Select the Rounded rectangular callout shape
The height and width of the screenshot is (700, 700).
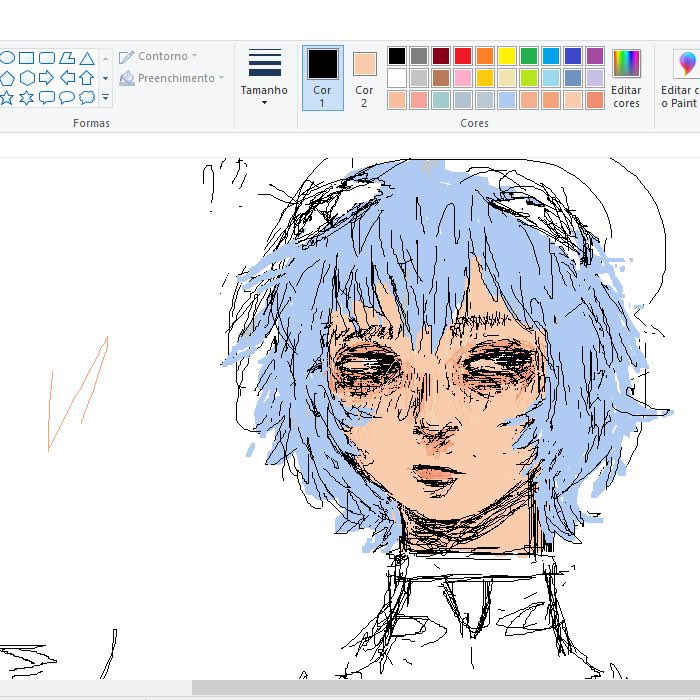pos(47,97)
